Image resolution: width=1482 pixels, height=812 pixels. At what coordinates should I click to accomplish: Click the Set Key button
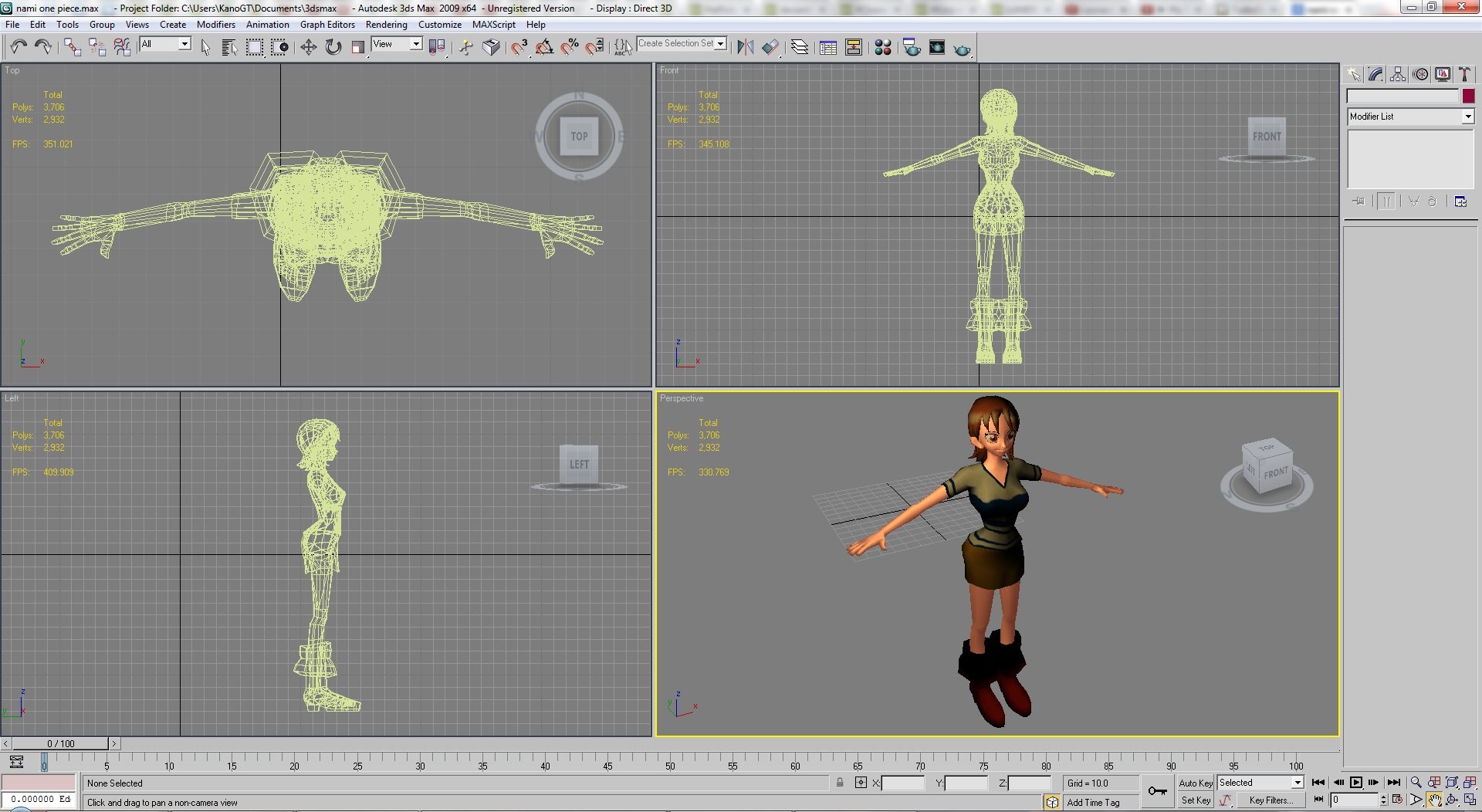(1196, 800)
